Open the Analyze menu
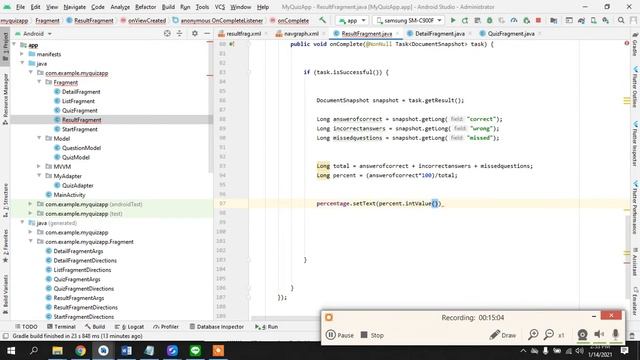Screen dimensions: 640x360 [120, 7]
